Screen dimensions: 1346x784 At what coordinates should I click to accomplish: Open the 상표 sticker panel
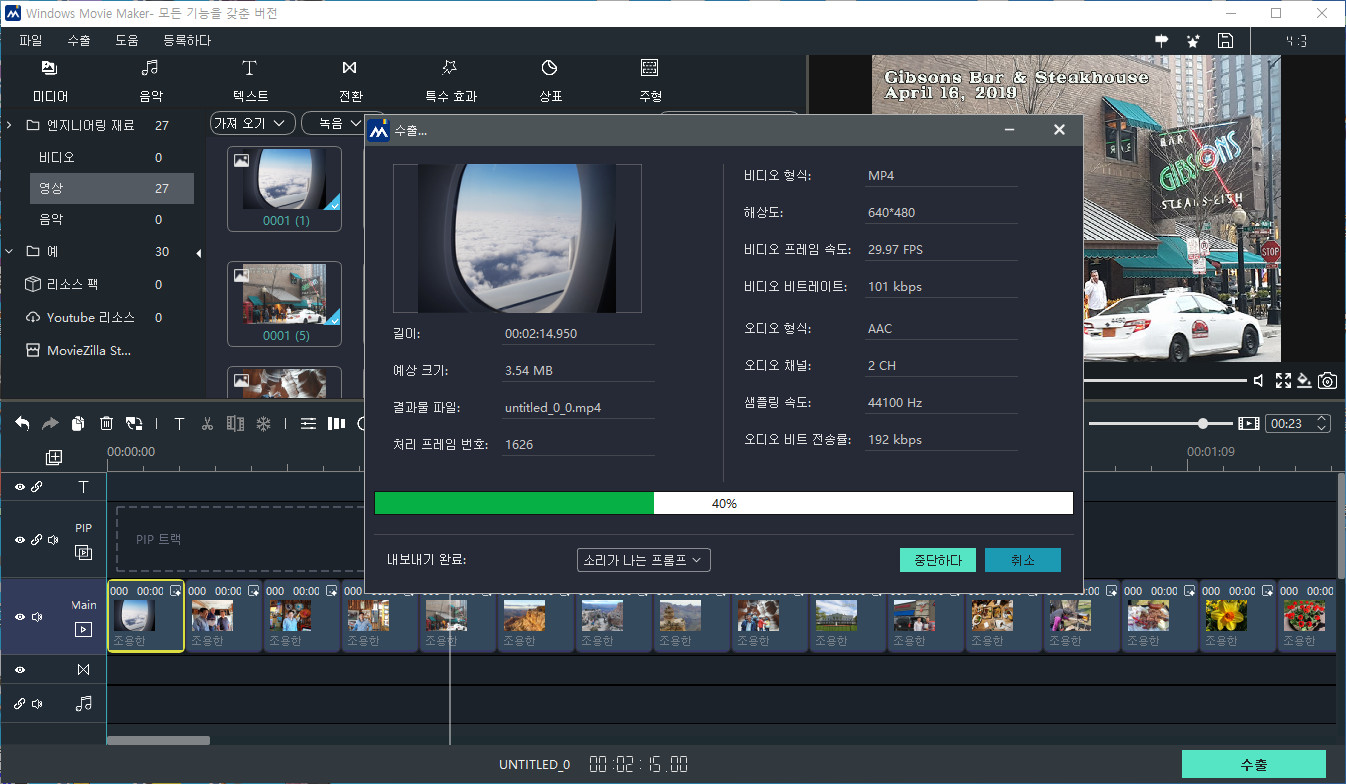550,81
